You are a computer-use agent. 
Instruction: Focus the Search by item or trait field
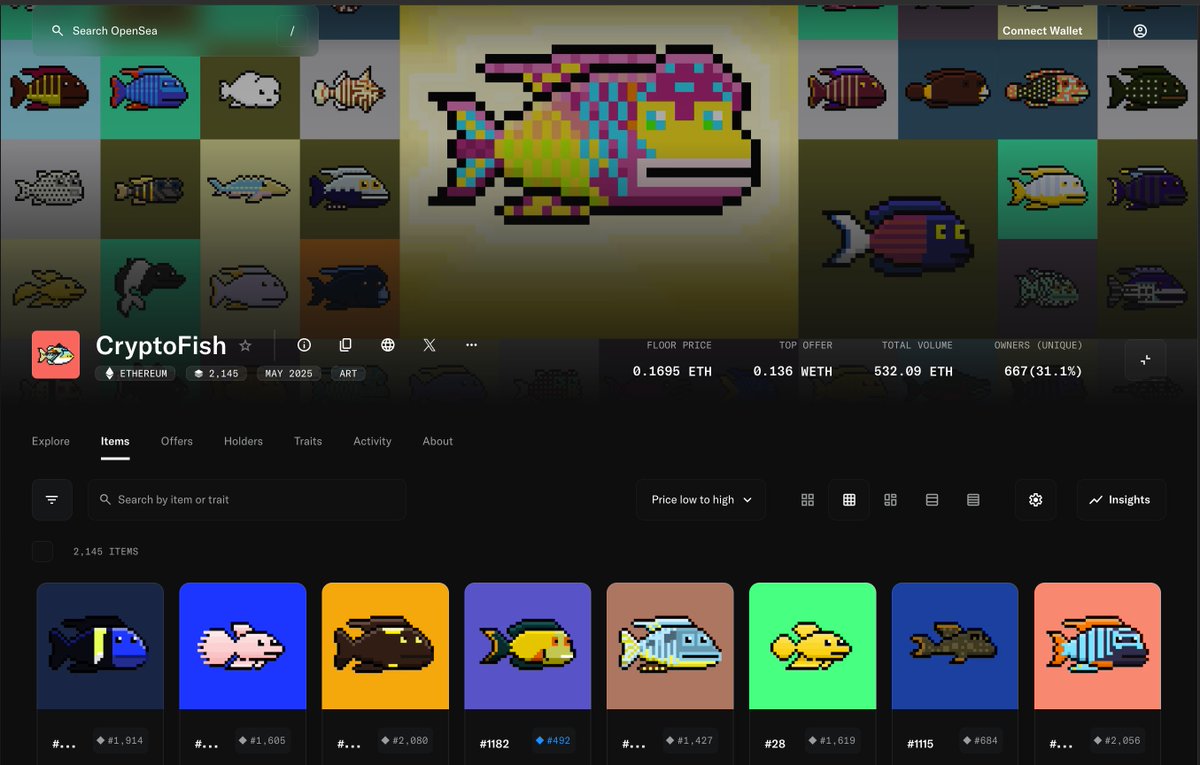tap(247, 500)
